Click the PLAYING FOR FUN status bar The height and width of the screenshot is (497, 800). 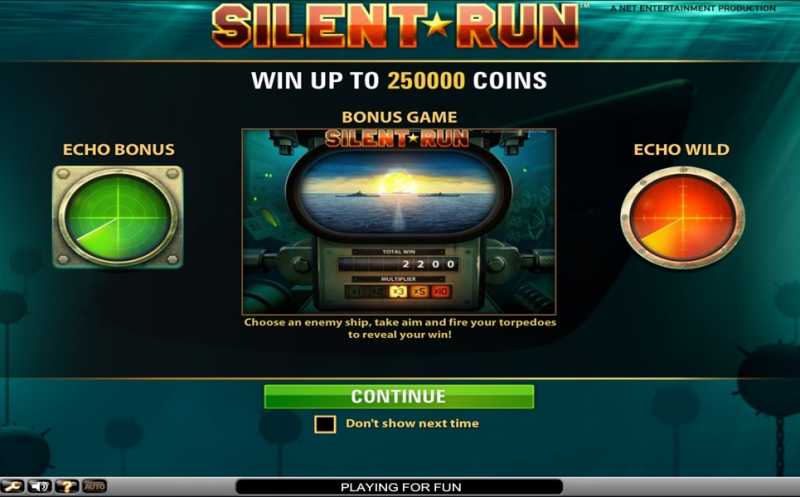pos(399,487)
